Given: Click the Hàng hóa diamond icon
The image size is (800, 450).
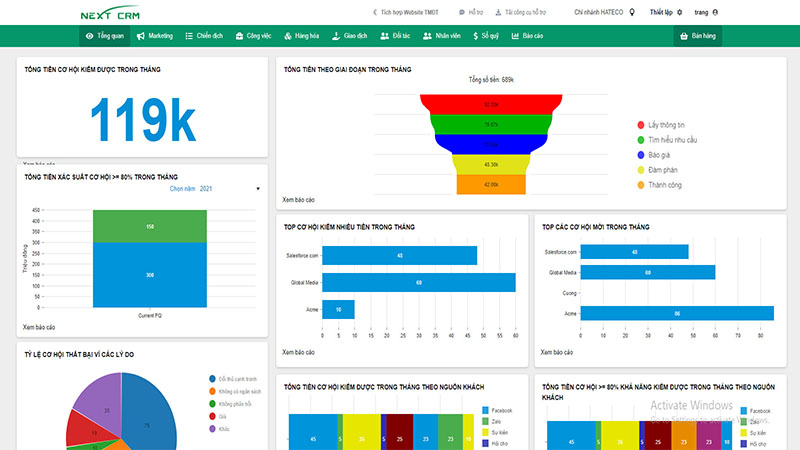Looking at the screenshot, I should click(x=288, y=36).
